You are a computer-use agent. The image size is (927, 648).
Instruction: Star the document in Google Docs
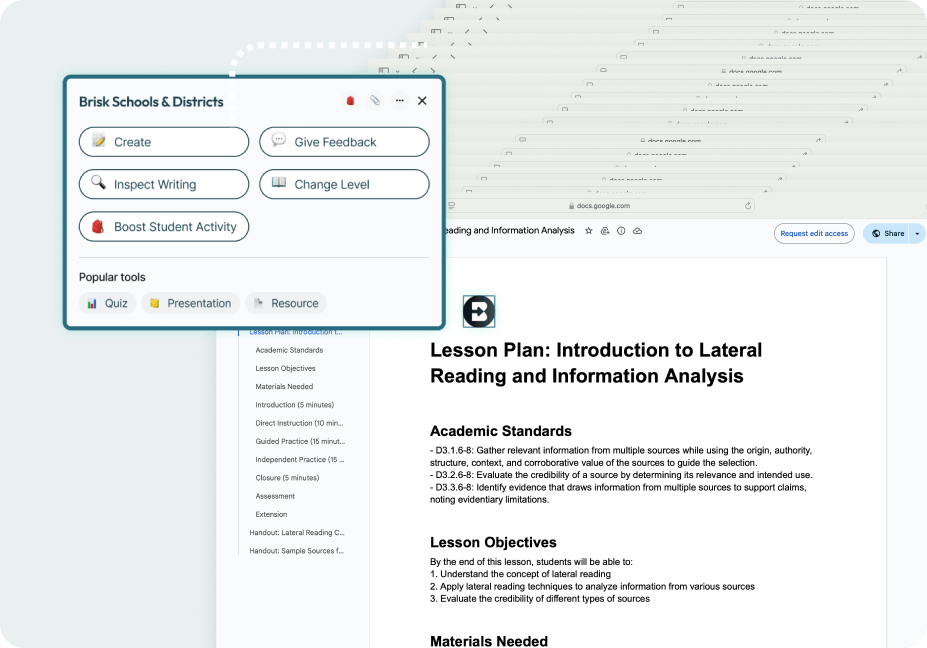pos(589,231)
